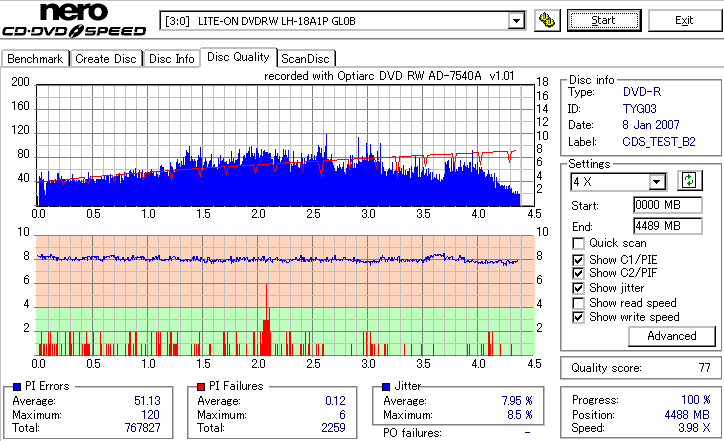This screenshot has width=724, height=441.
Task: Click PI Errors average 51.13
Action: coord(147,401)
